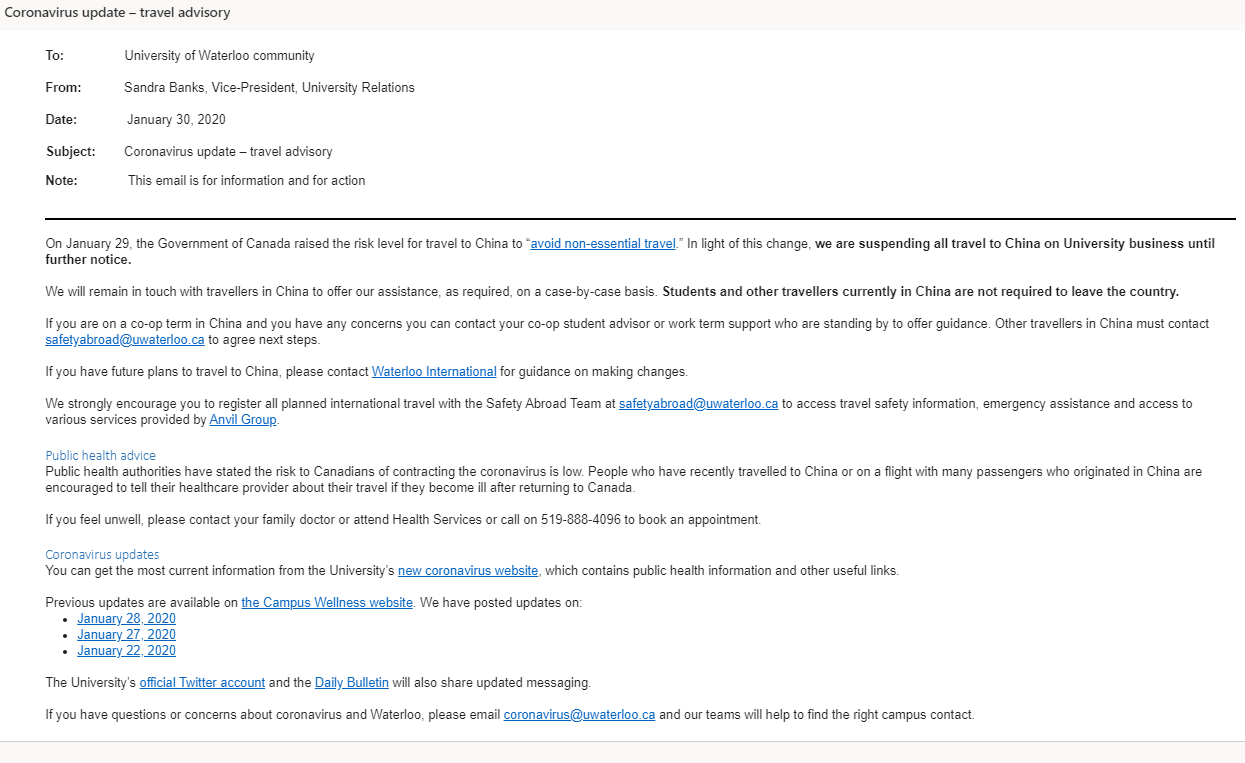Open the January 22, 2020 update
The width and height of the screenshot is (1245, 763).
[126, 650]
